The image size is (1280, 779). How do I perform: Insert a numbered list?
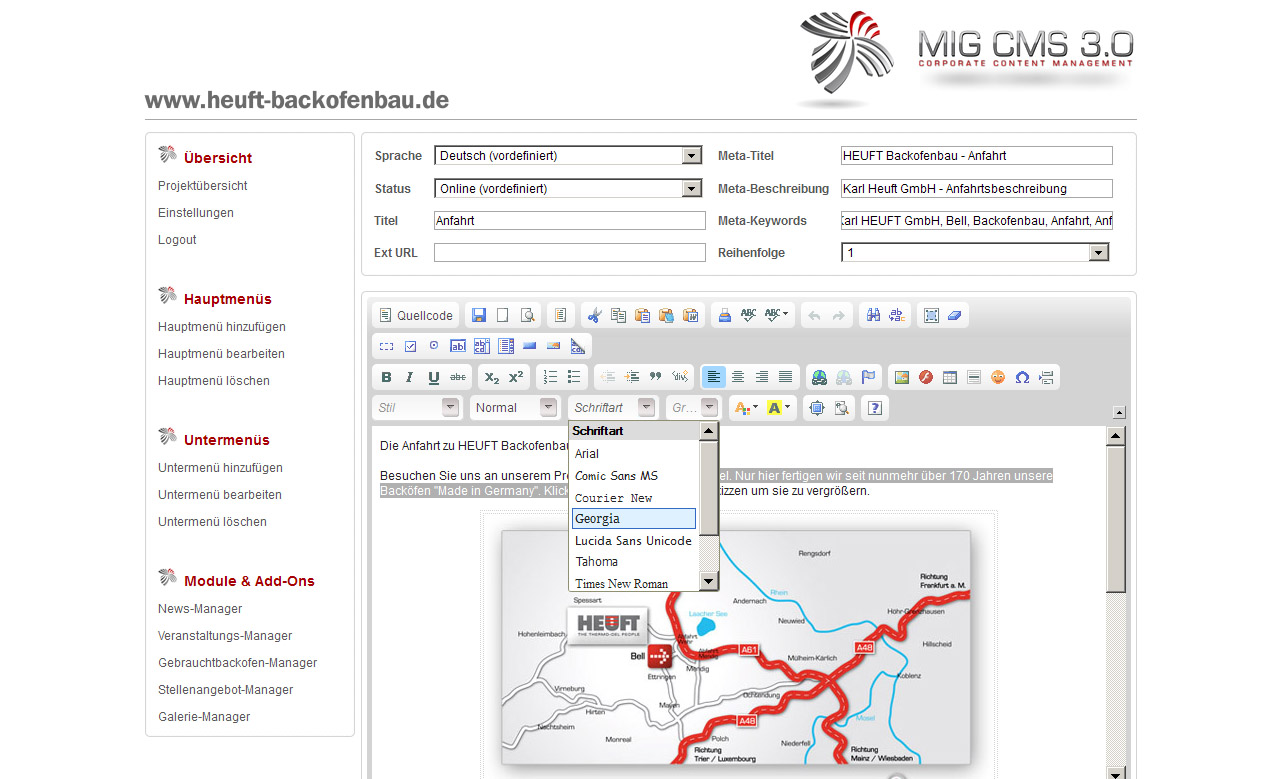(550, 377)
